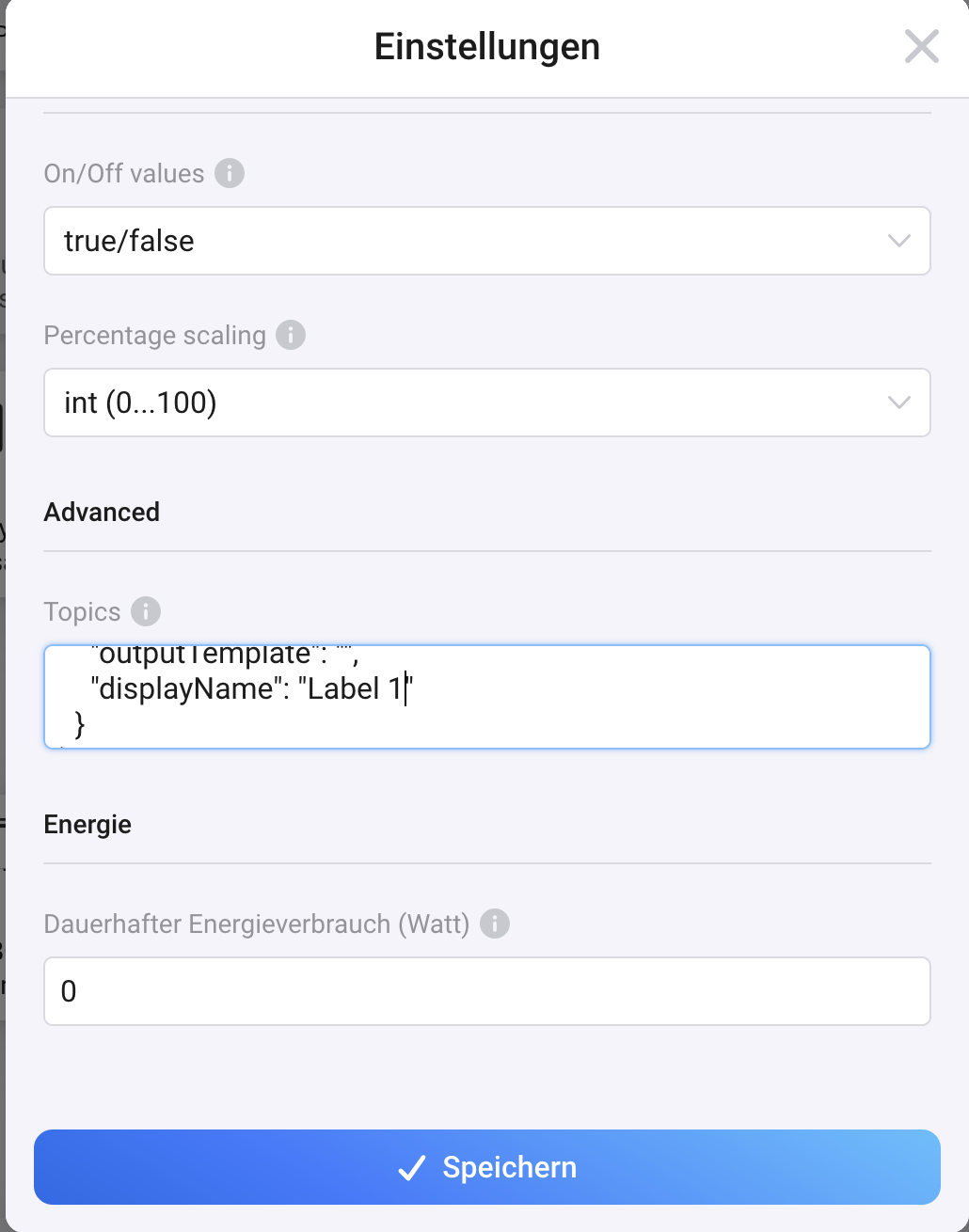
Task: Click the Energie section heading
Action: [x=87, y=824]
